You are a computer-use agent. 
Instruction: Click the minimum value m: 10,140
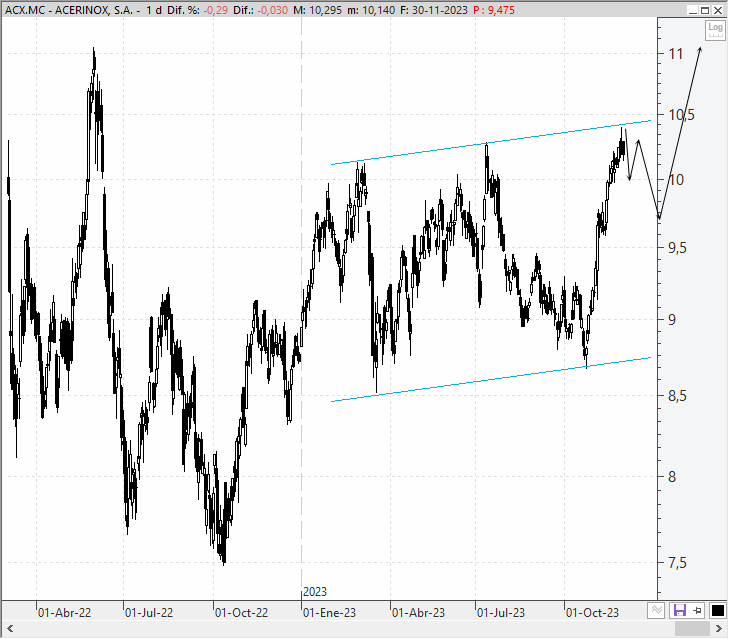click(x=371, y=10)
